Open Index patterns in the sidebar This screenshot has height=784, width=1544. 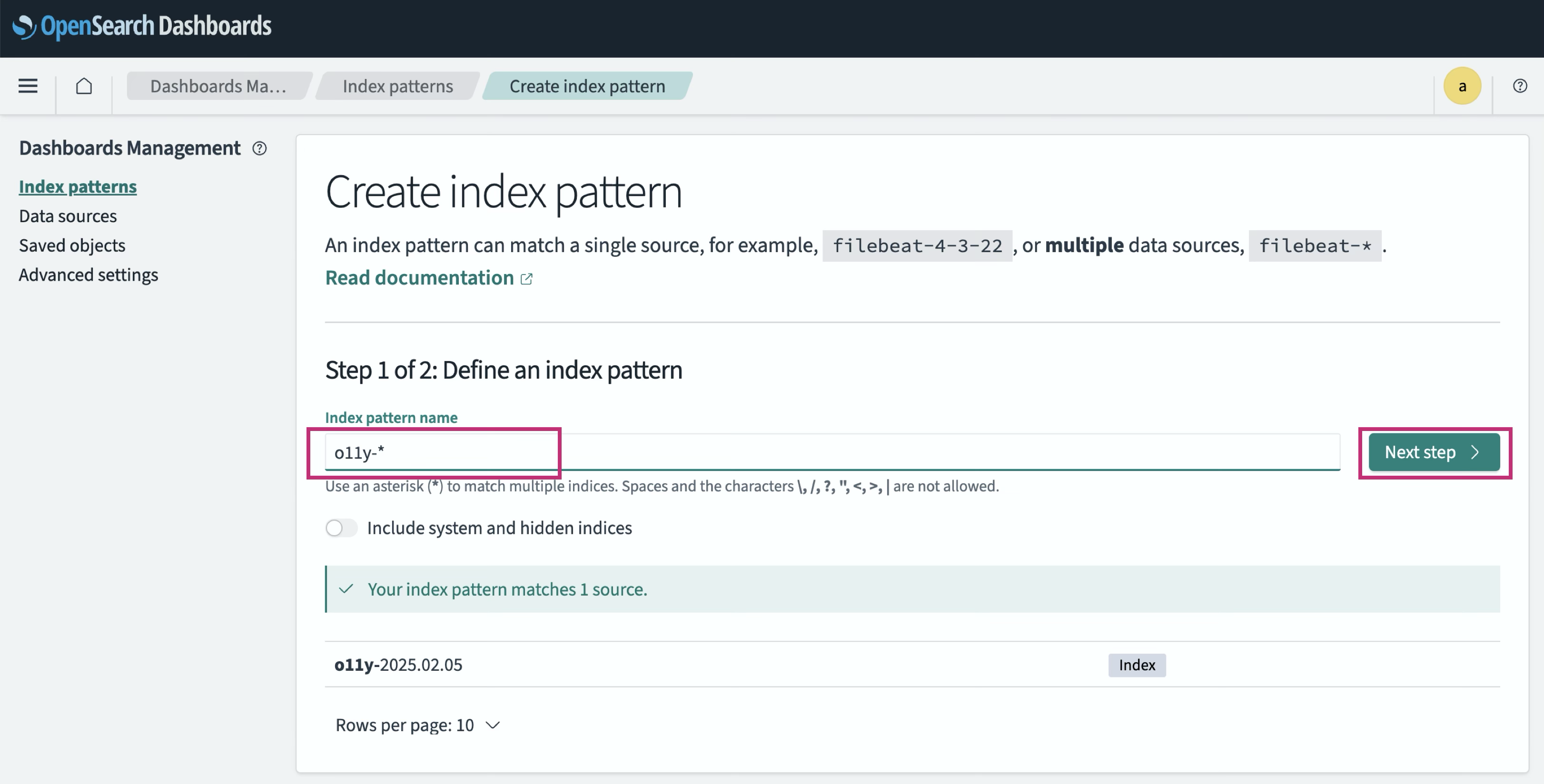(78, 187)
